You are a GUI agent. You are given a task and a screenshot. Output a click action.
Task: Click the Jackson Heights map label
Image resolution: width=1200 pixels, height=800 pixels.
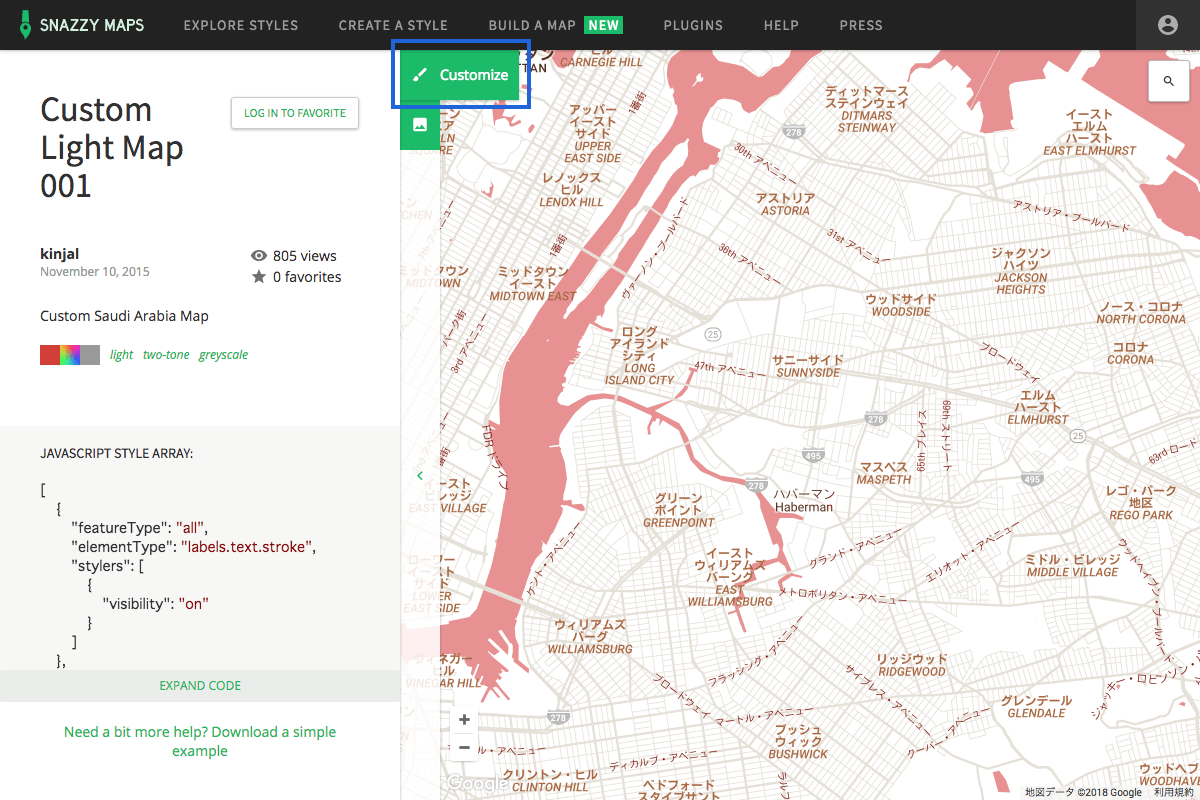(x=1021, y=271)
